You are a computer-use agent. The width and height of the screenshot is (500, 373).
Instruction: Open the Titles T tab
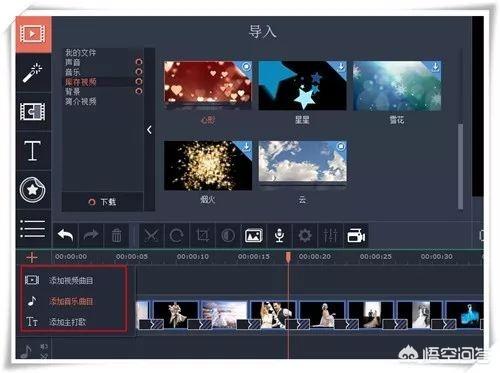point(33,151)
